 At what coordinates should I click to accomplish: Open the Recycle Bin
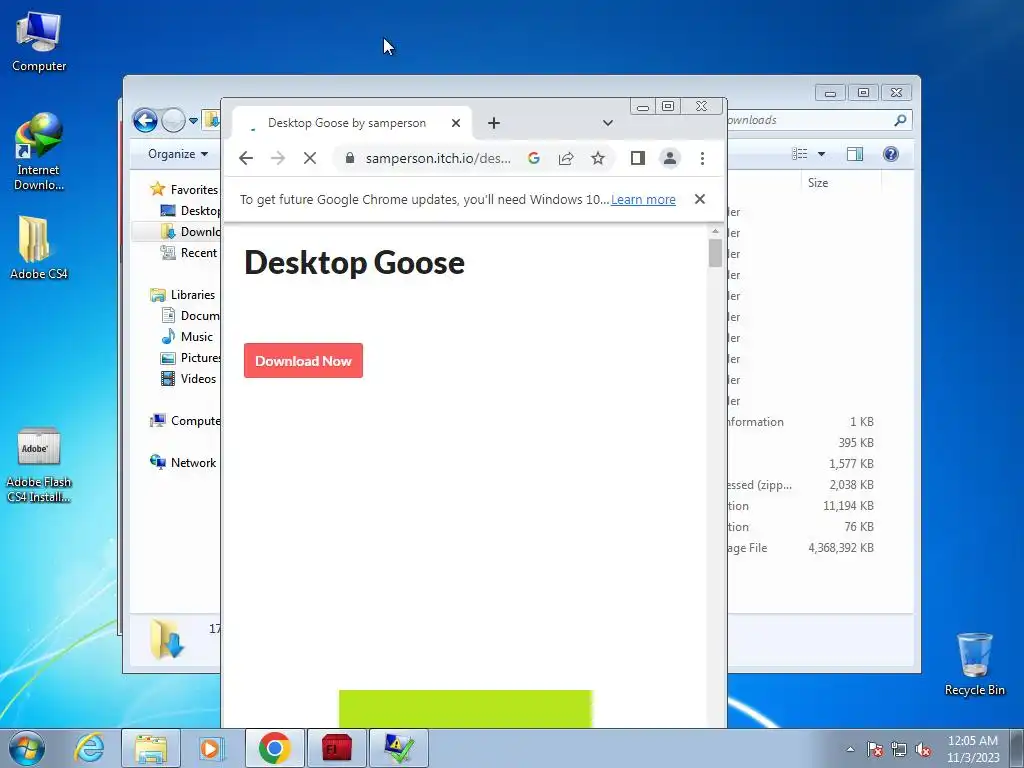[974, 664]
